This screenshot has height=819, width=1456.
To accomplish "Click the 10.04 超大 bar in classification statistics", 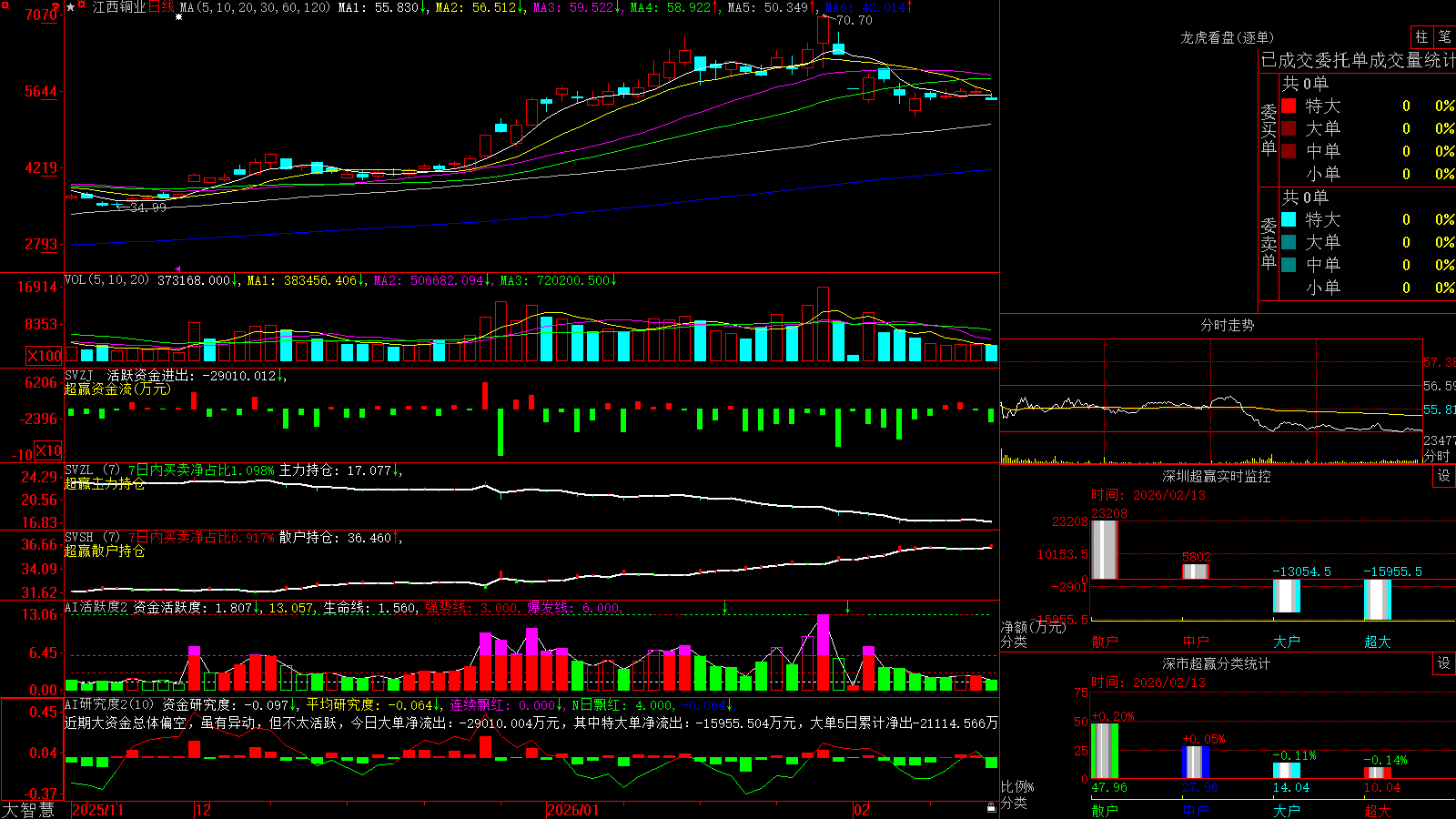I will (1378, 773).
